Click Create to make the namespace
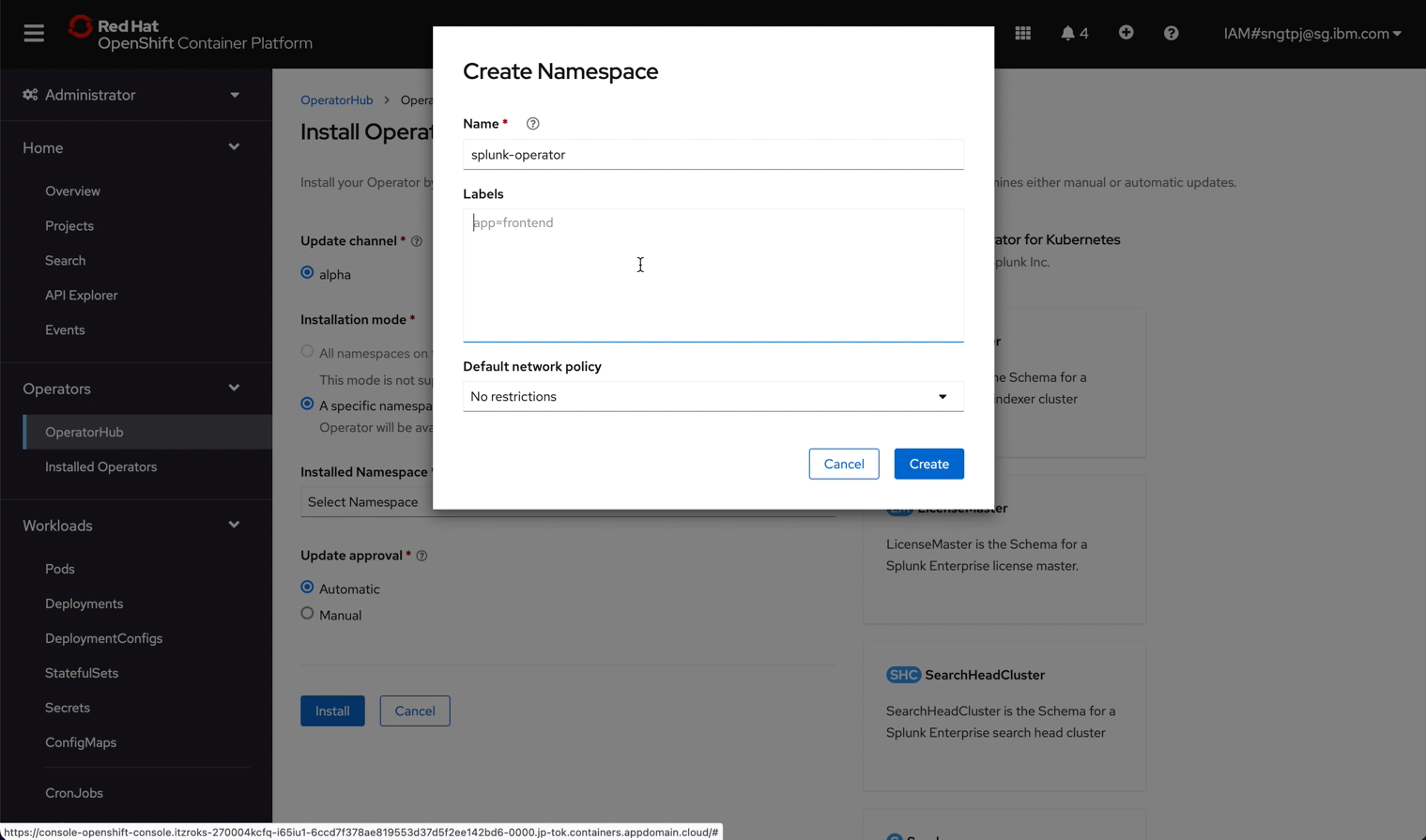This screenshot has height=840, width=1426. pyautogui.click(x=928, y=464)
